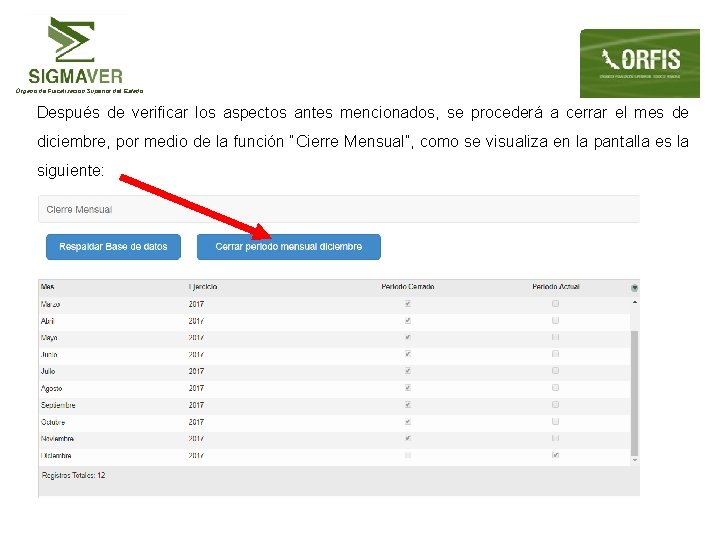Image resolution: width=720 pixels, height=540 pixels.
Task: Click the SIGMAVER logo
Action: [x=79, y=55]
